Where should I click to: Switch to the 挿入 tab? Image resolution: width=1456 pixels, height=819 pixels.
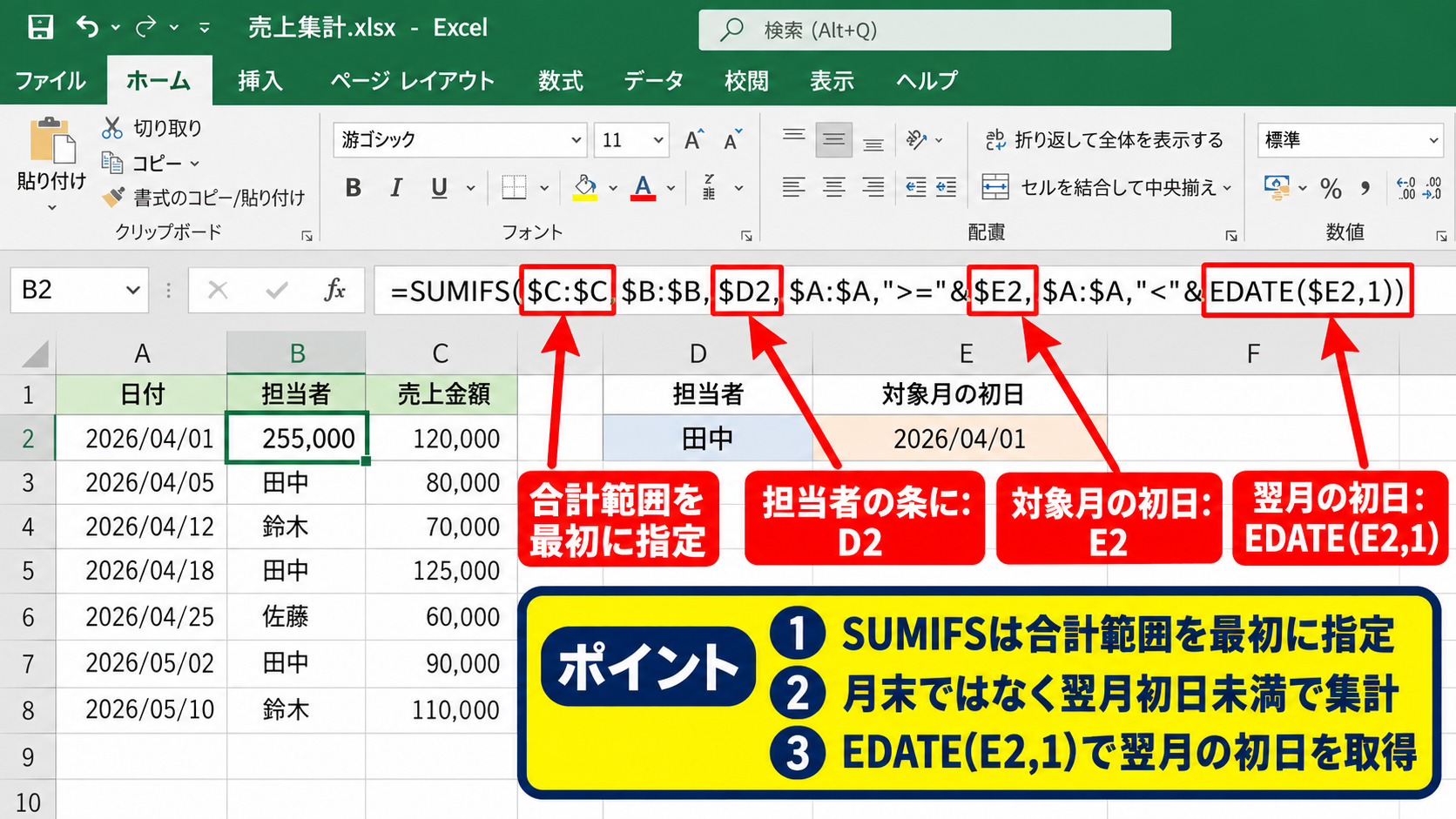pyautogui.click(x=260, y=81)
